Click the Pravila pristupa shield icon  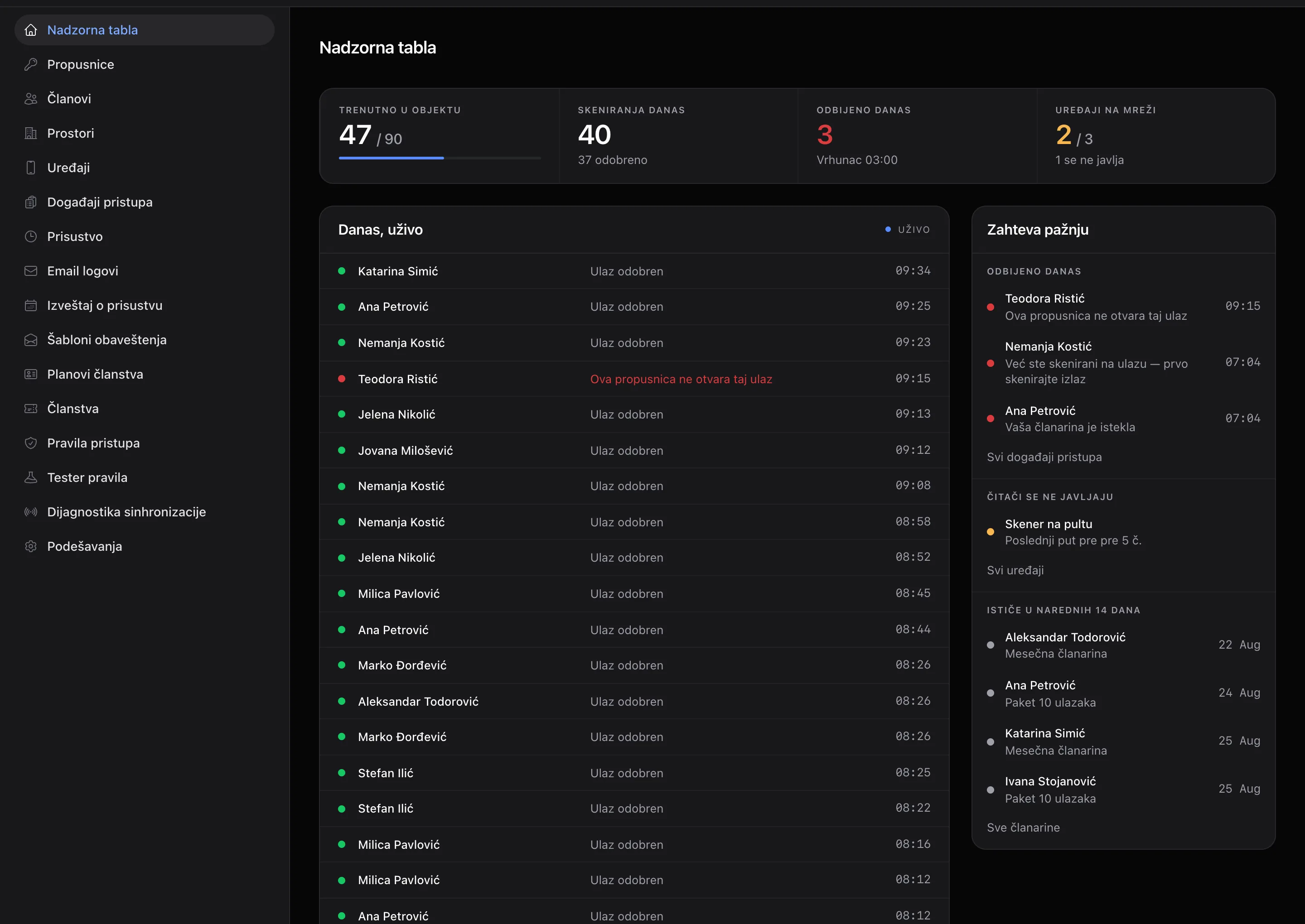point(31,443)
